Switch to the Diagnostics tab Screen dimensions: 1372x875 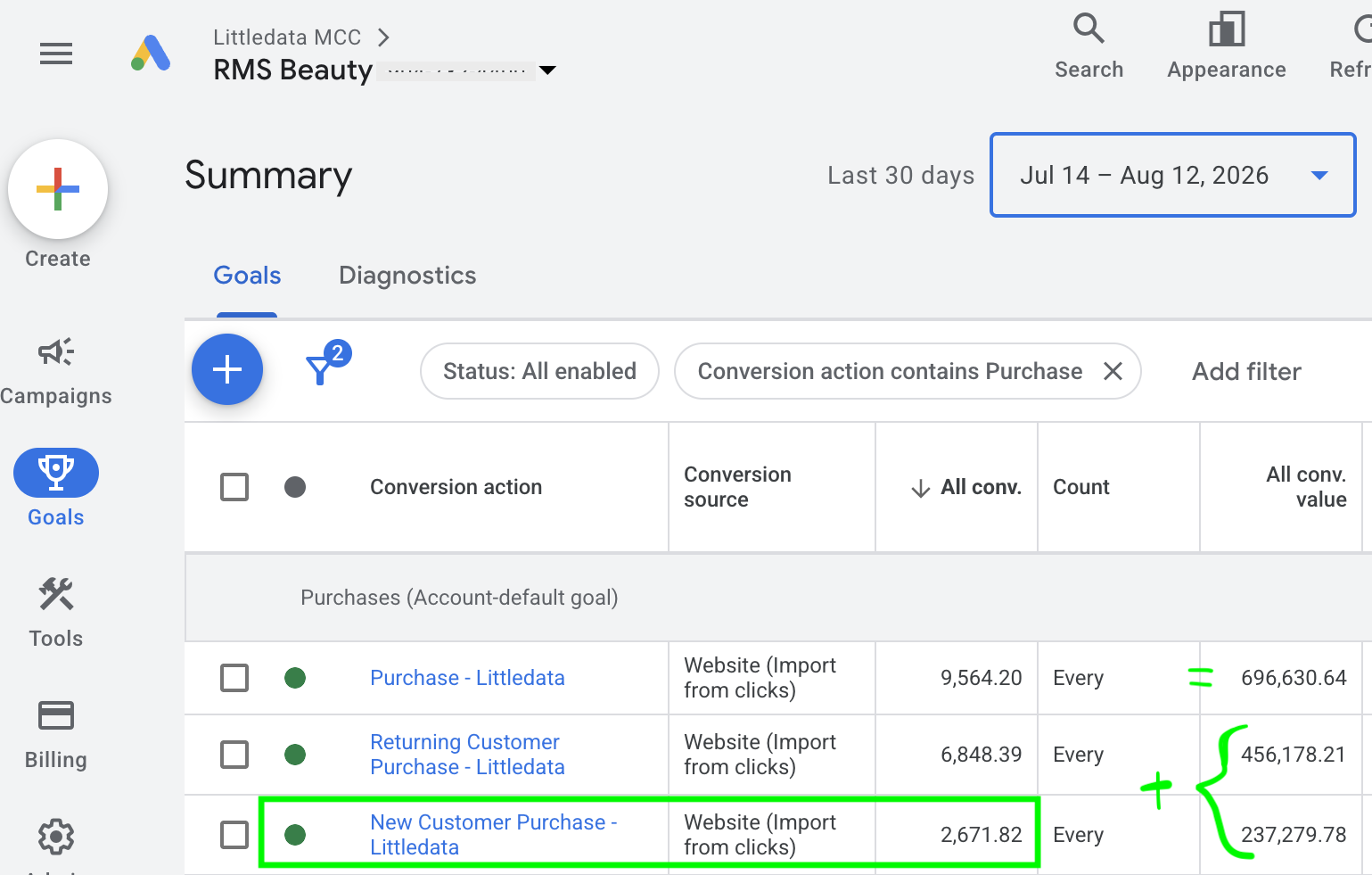[407, 276]
